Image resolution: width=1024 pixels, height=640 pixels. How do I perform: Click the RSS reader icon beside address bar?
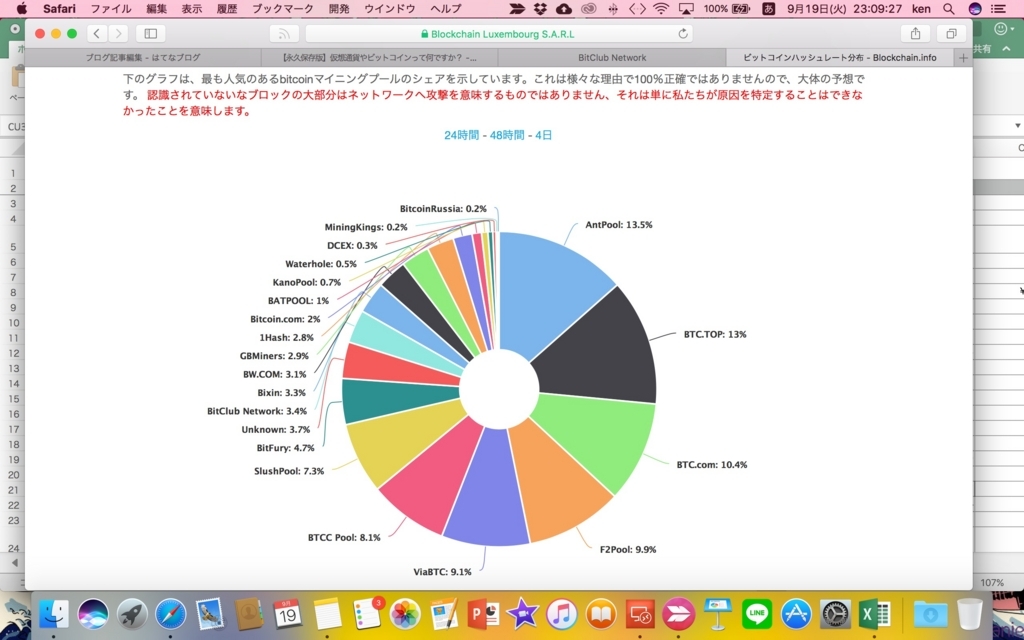[x=284, y=33]
